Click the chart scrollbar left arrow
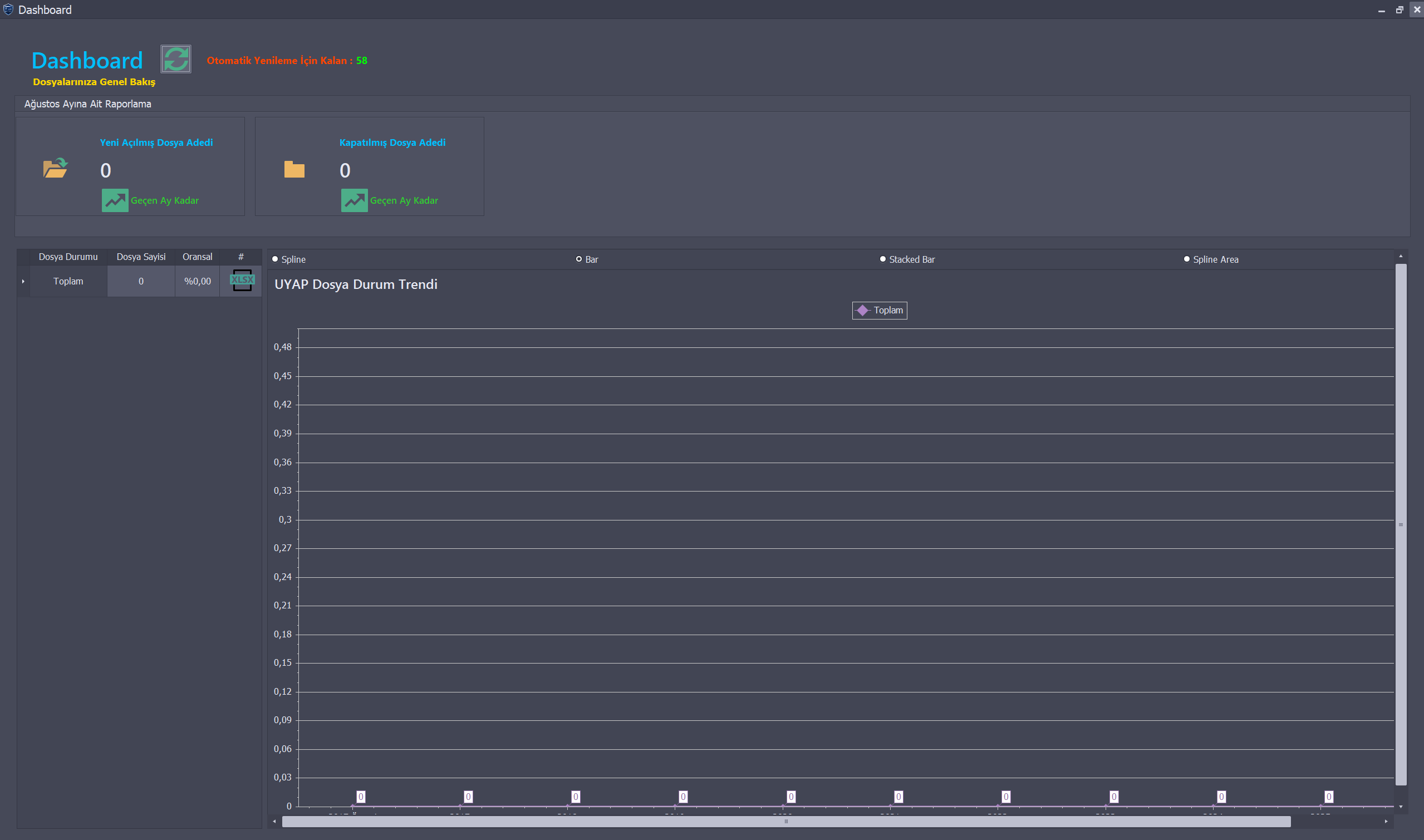 274,821
